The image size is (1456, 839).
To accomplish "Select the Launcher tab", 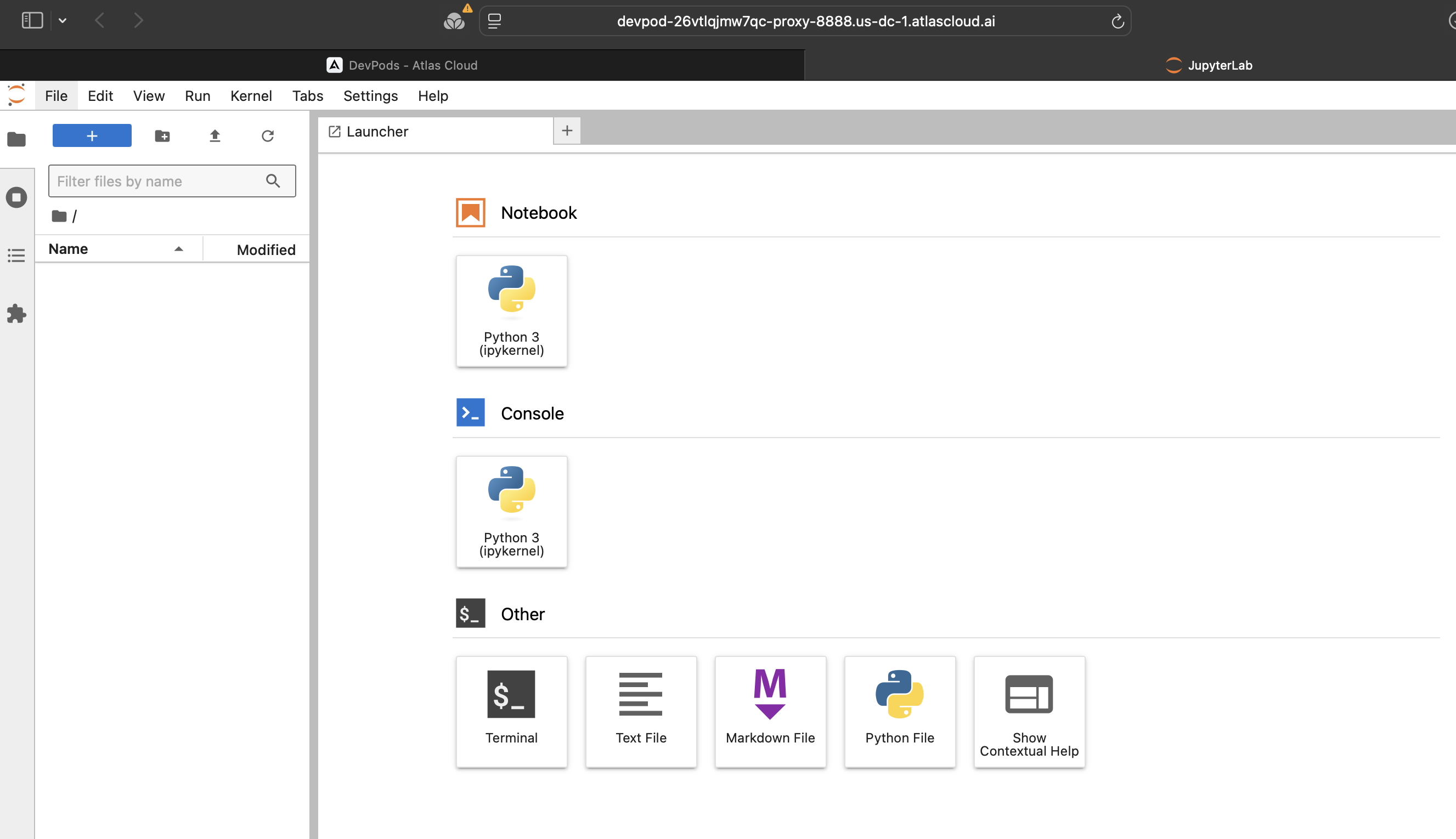I will click(x=435, y=132).
